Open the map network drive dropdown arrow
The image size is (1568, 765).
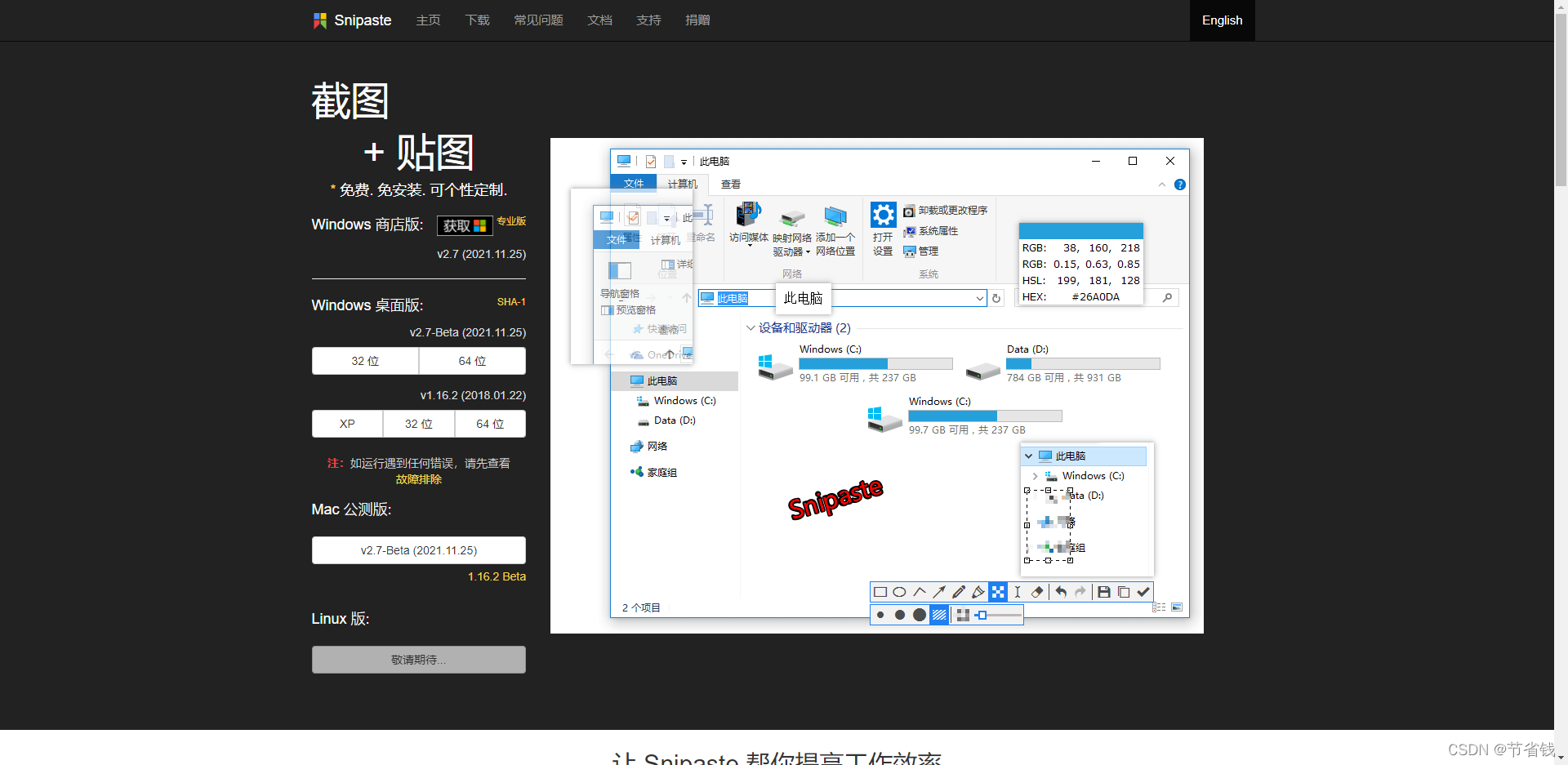(808, 252)
